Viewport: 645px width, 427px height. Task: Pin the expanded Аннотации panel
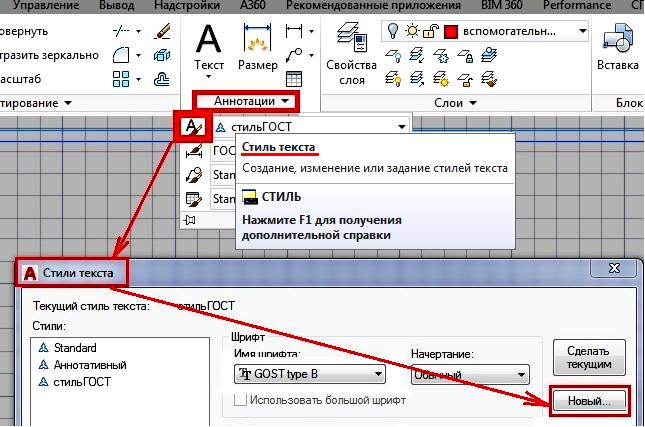click(x=190, y=219)
